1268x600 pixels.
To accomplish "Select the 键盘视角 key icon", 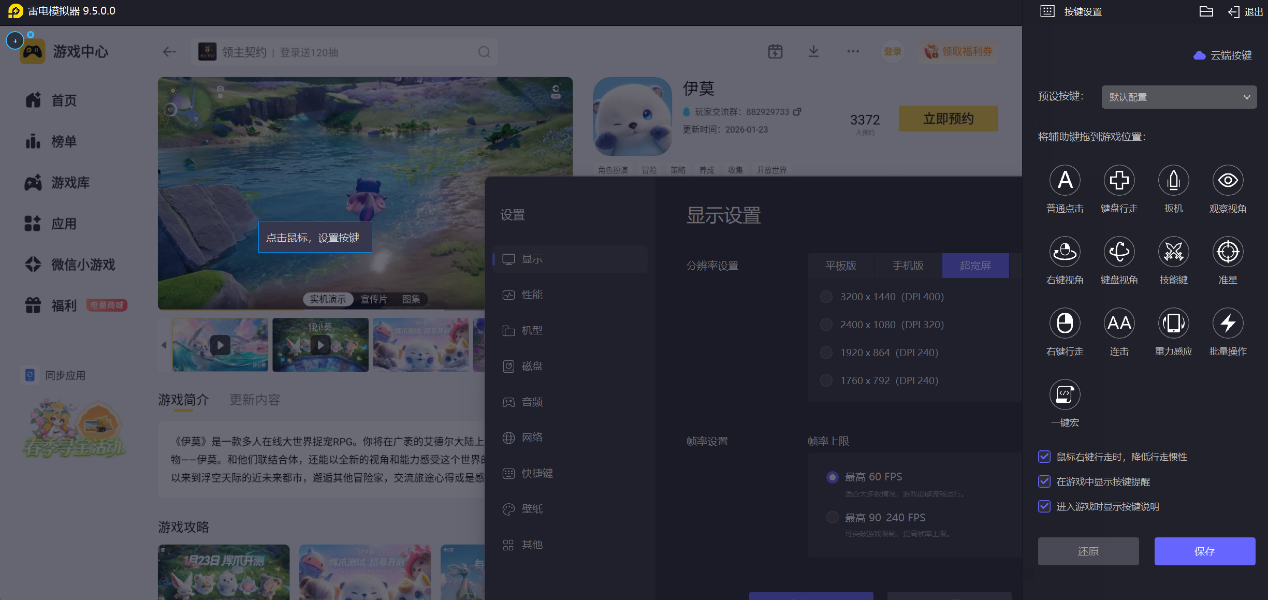I will pyautogui.click(x=1119, y=251).
